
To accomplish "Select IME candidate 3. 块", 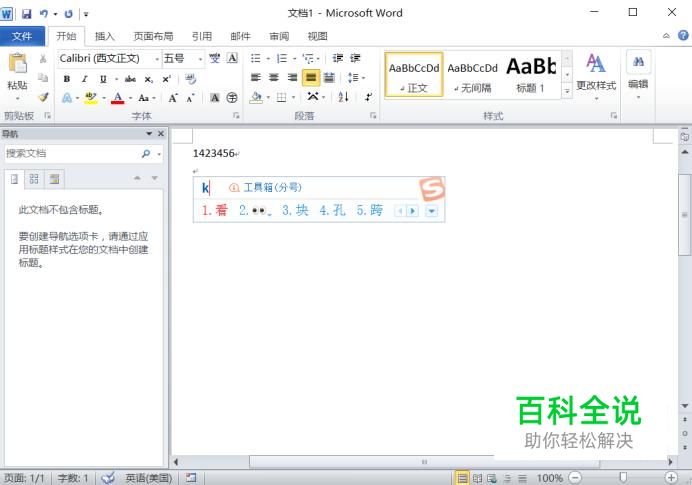I will coord(295,210).
